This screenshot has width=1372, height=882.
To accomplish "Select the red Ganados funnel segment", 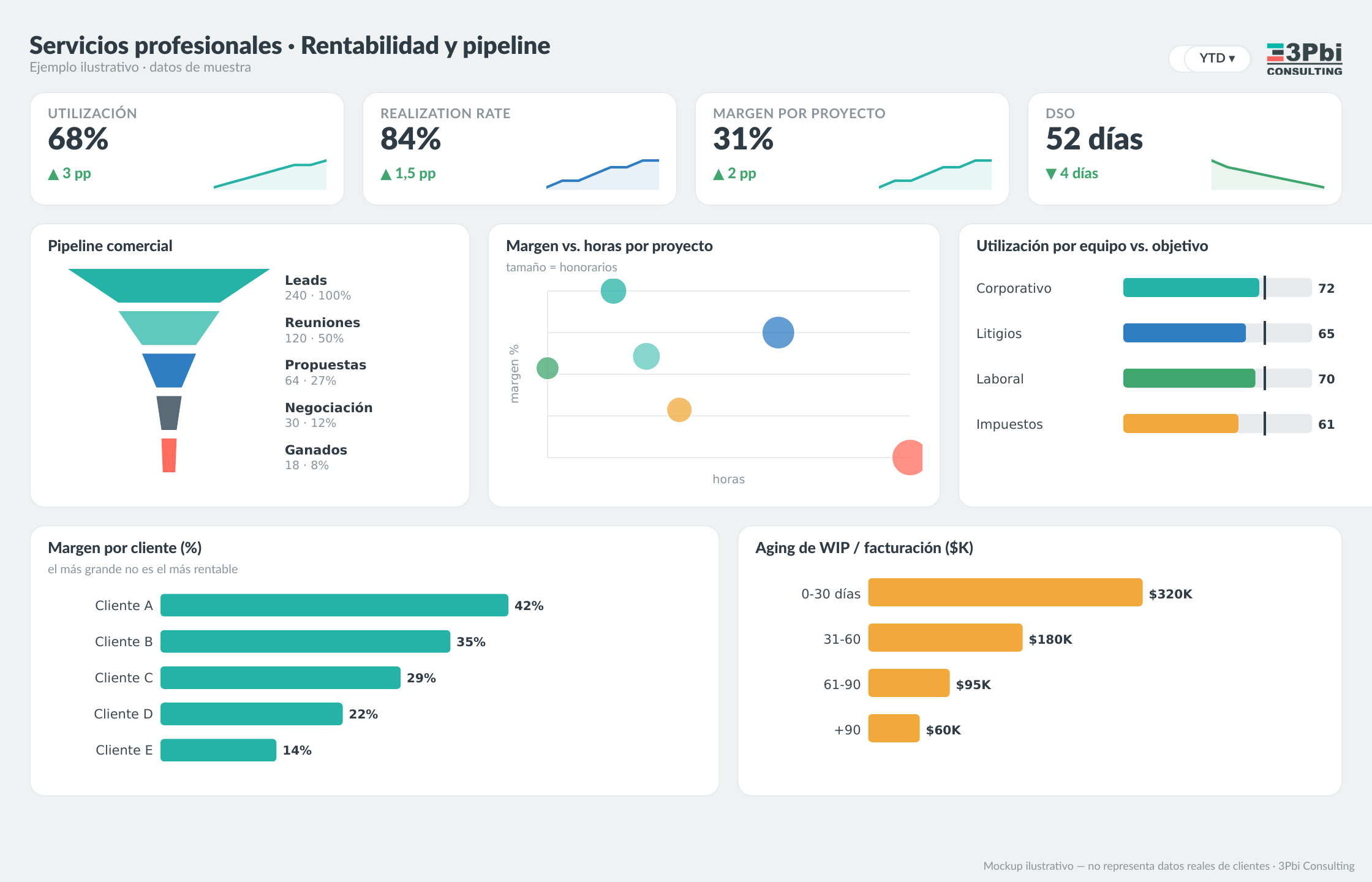I will click(x=169, y=455).
